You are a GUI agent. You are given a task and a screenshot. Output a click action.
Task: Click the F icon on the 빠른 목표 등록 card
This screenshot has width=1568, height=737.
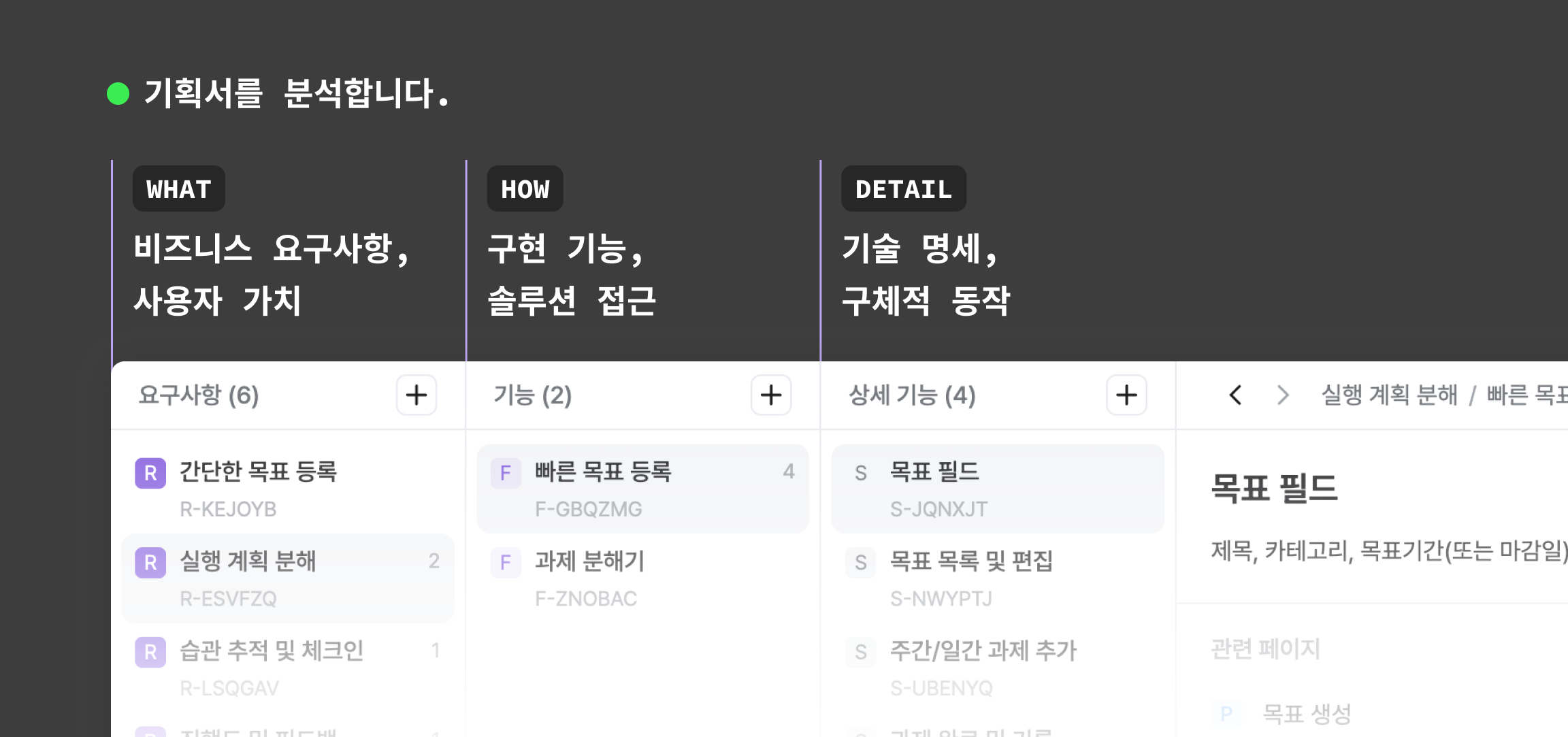[x=506, y=472]
